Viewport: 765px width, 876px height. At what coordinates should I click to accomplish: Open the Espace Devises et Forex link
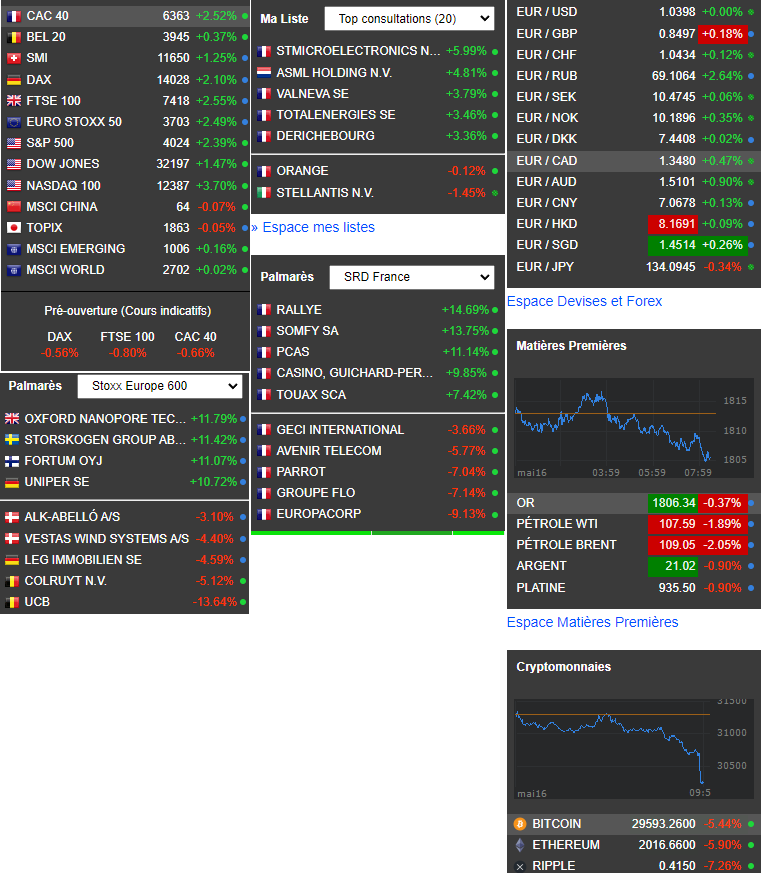tap(584, 301)
